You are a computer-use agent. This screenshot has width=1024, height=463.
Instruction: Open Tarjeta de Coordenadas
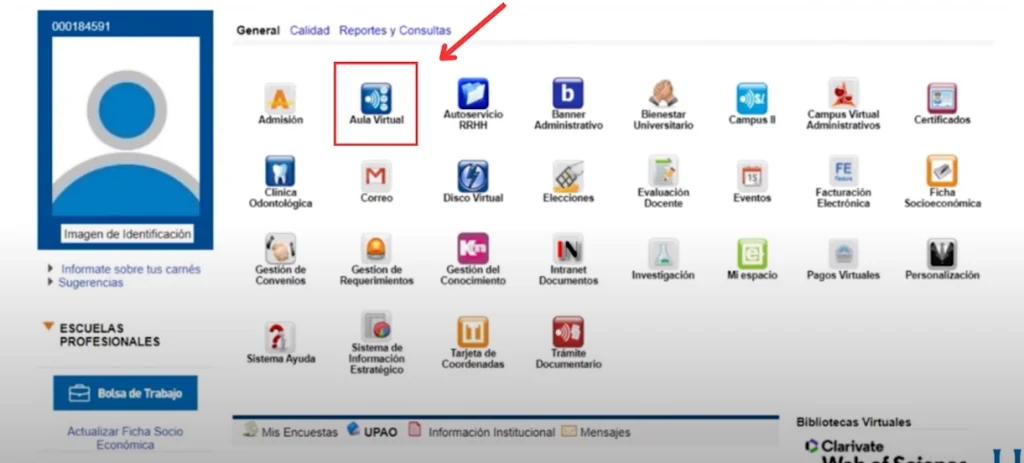pyautogui.click(x=472, y=332)
